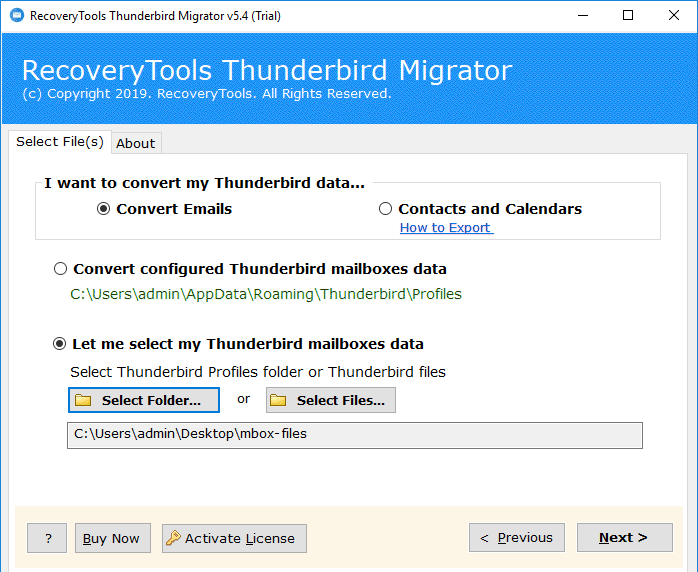Click the app icon in the title bar
Viewport: 698px width, 572px height.
17,16
